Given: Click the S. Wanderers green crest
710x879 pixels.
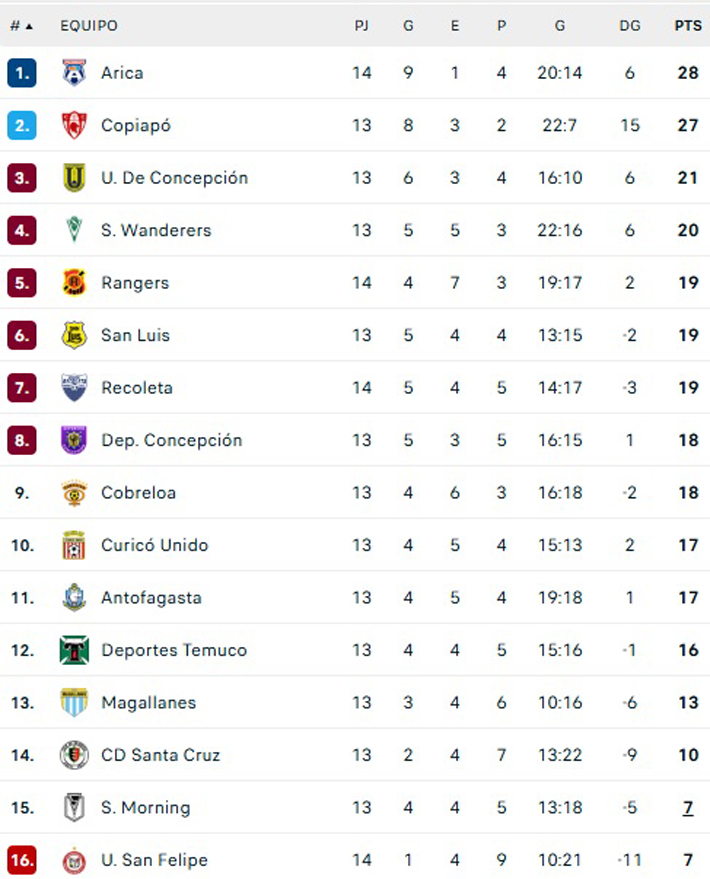Looking at the screenshot, I should pyautogui.click(x=74, y=230).
